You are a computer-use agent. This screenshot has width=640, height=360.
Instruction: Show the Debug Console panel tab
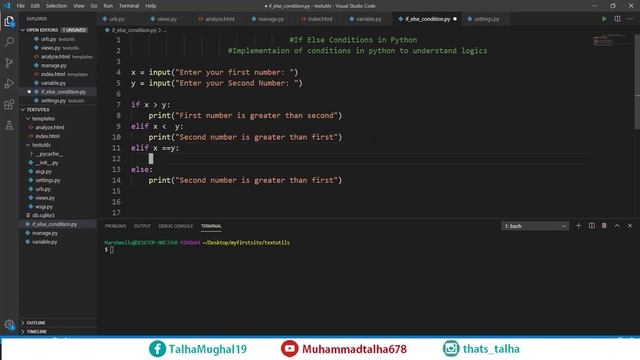(176, 226)
